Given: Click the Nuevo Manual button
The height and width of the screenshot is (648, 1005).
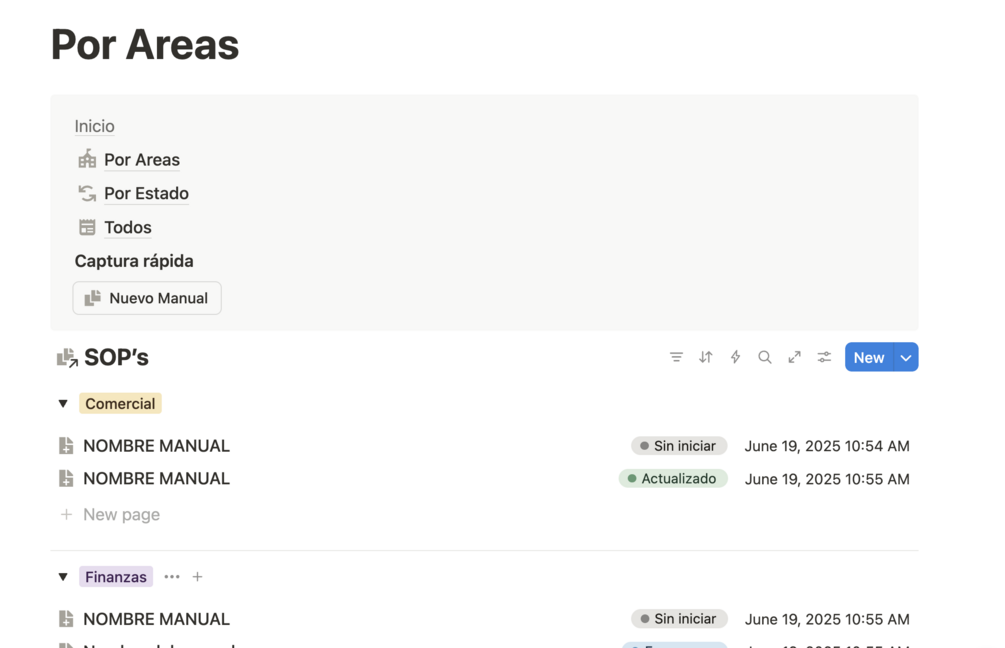Looking at the screenshot, I should pyautogui.click(x=147, y=298).
